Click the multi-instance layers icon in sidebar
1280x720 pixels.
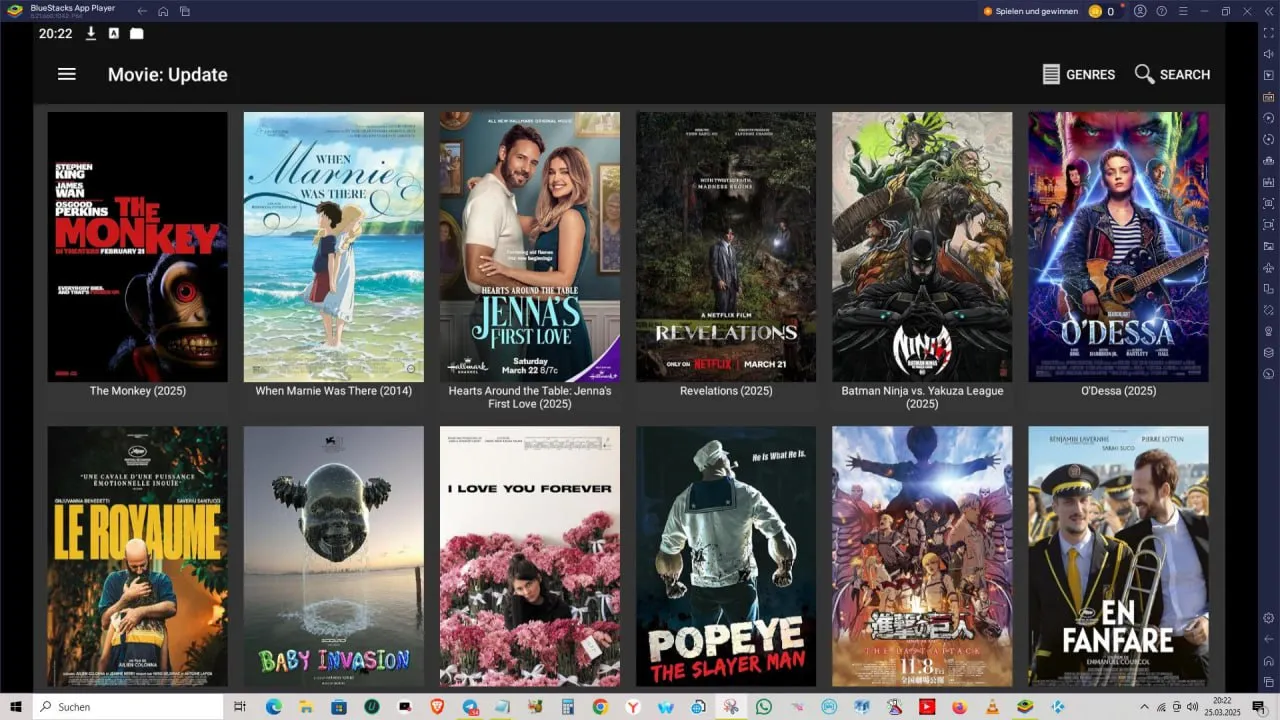1268,352
